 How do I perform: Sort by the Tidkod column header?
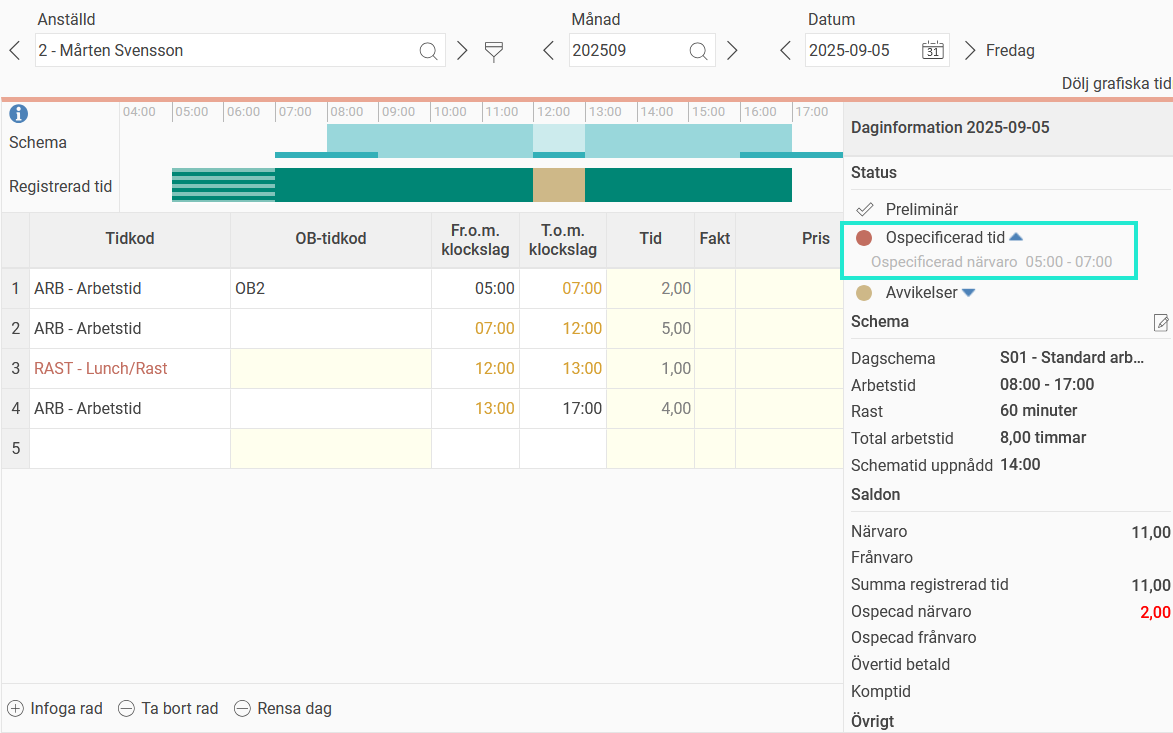[x=130, y=239]
